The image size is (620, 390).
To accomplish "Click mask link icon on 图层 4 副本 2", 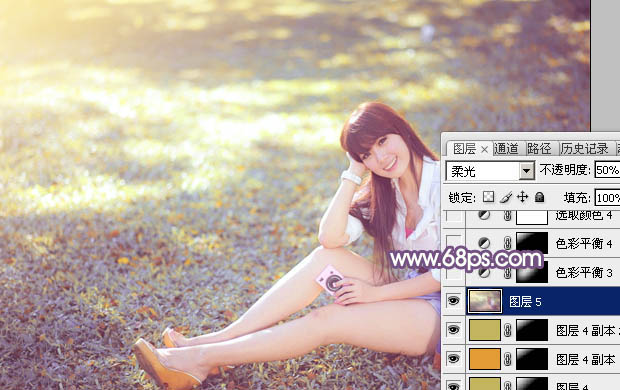I will [x=508, y=330].
